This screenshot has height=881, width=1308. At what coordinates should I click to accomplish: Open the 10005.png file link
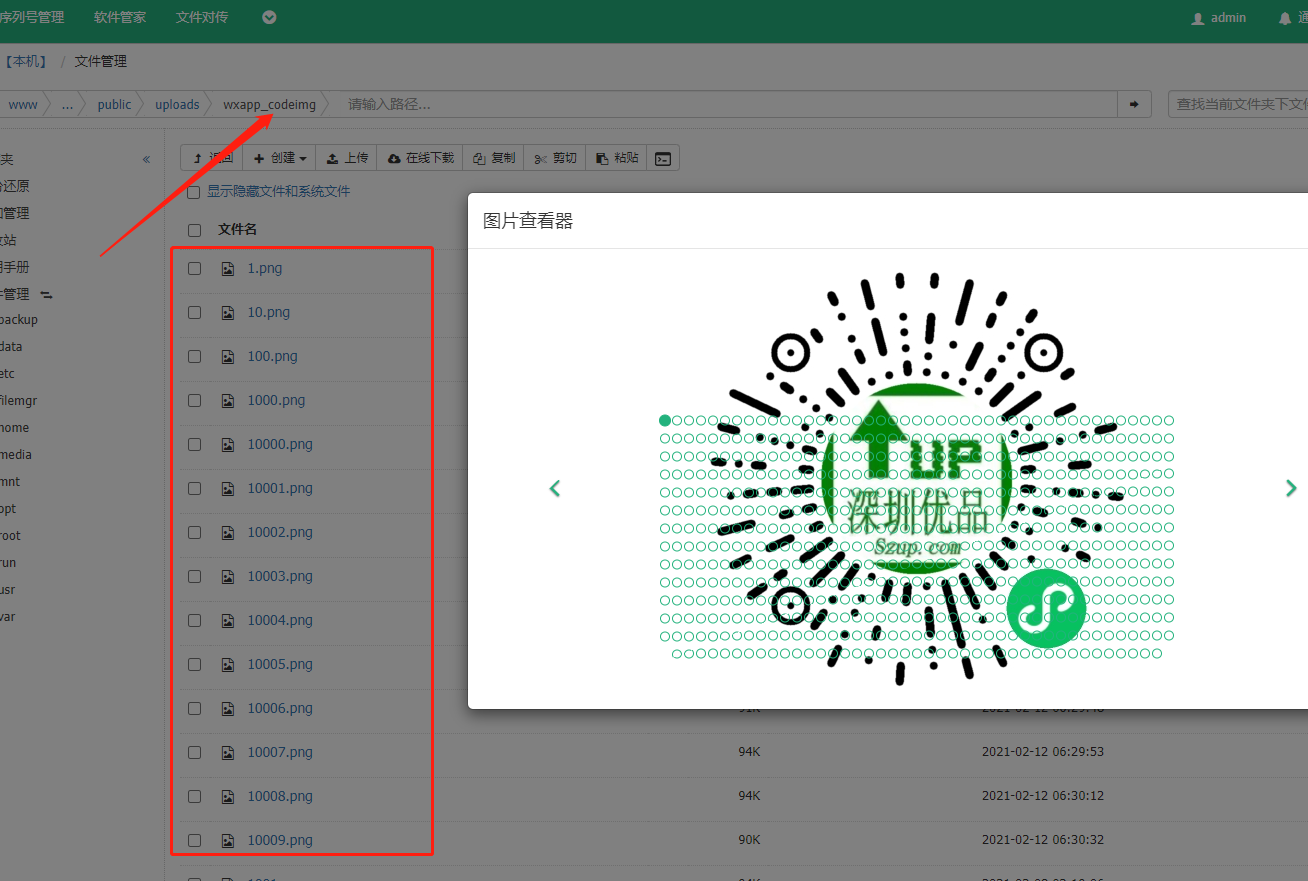pyautogui.click(x=280, y=664)
